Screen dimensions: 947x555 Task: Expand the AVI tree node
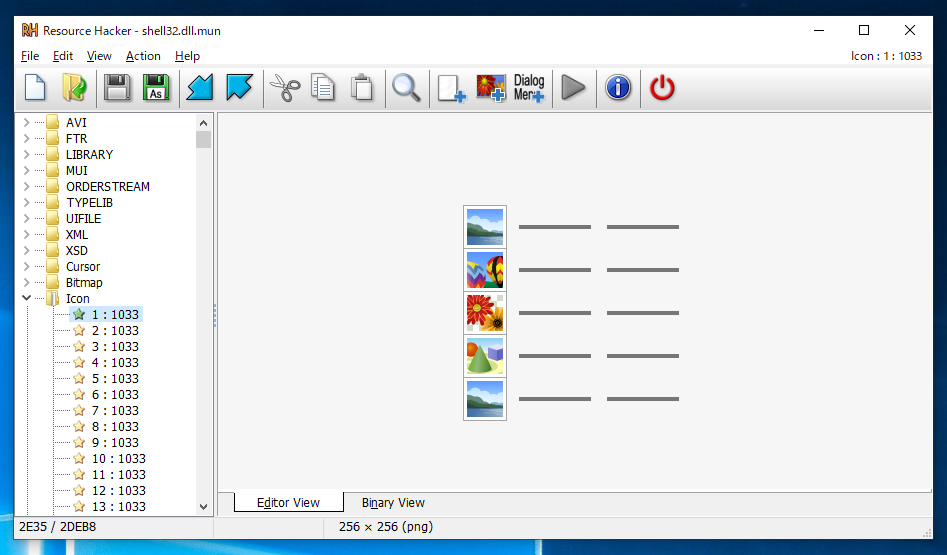(26, 122)
